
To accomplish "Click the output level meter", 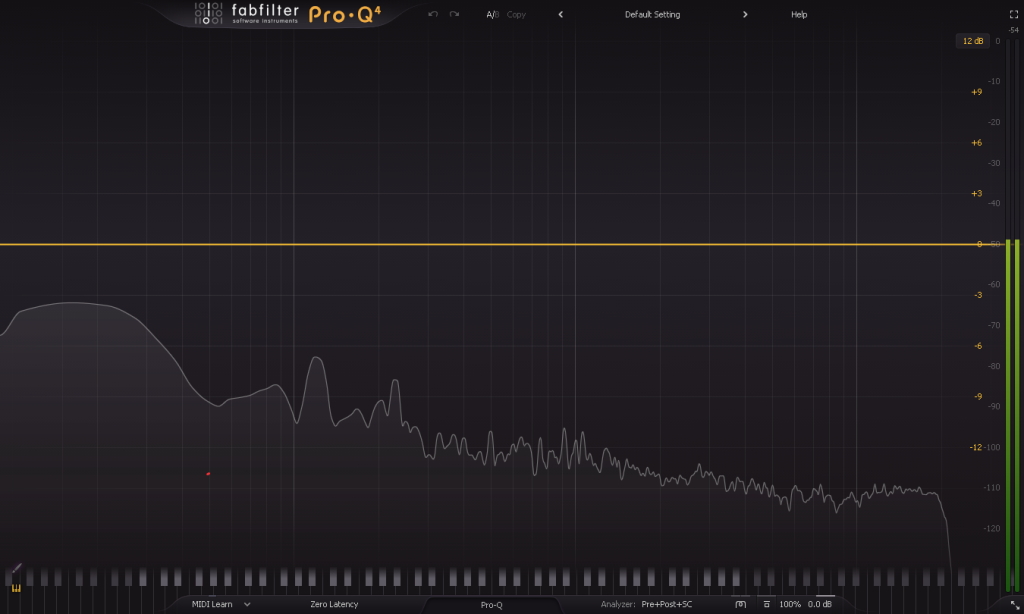I will [x=1013, y=314].
